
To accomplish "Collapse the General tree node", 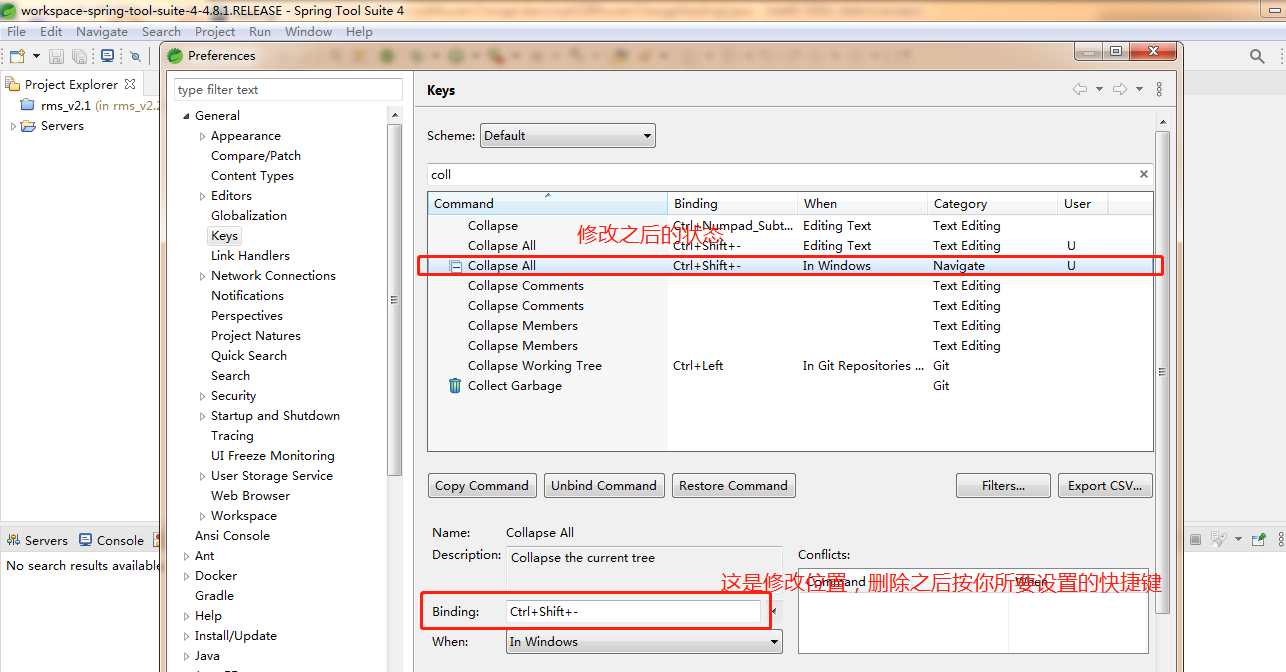I will pos(187,116).
